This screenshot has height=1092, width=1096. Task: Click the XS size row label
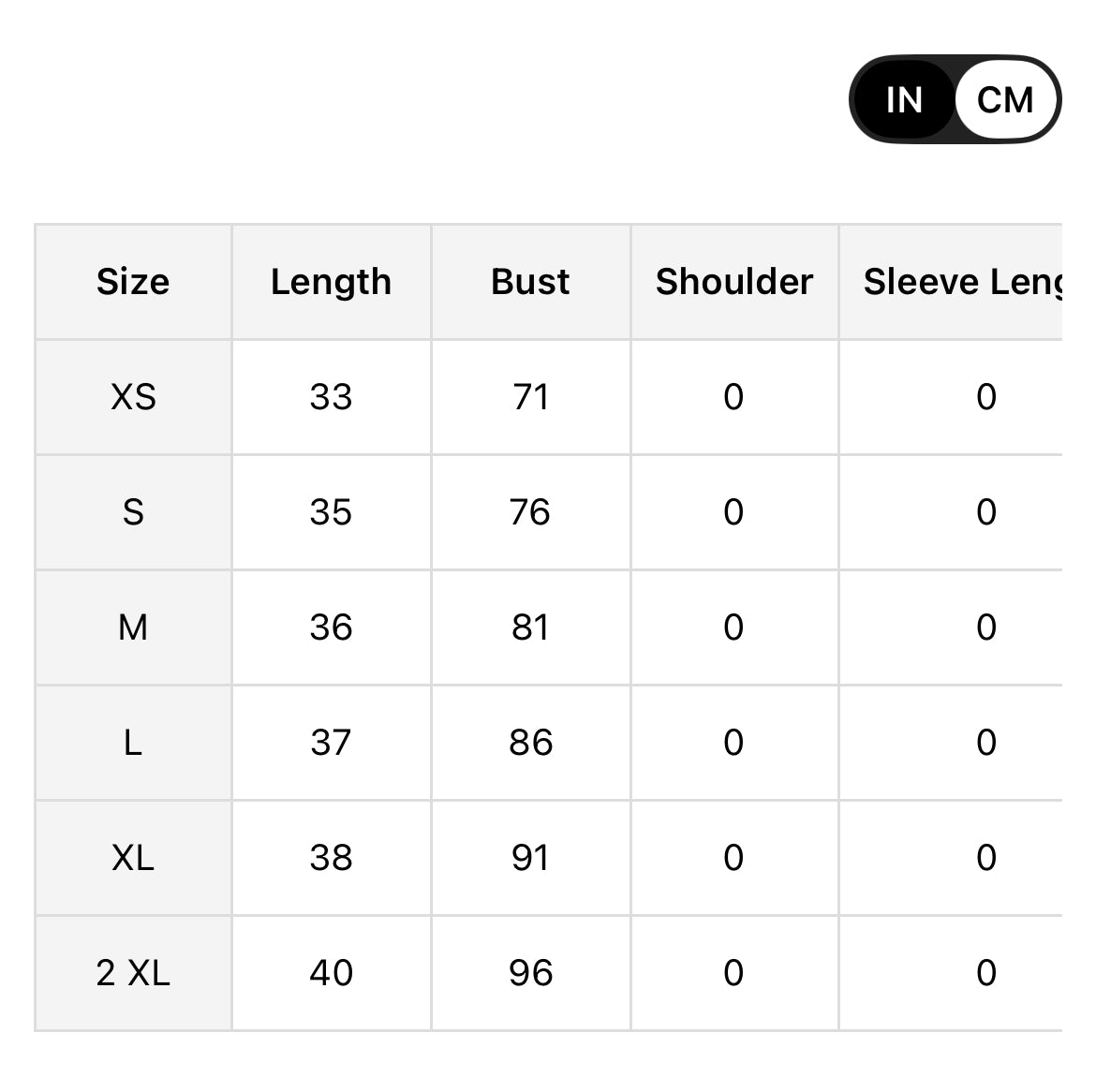133,396
